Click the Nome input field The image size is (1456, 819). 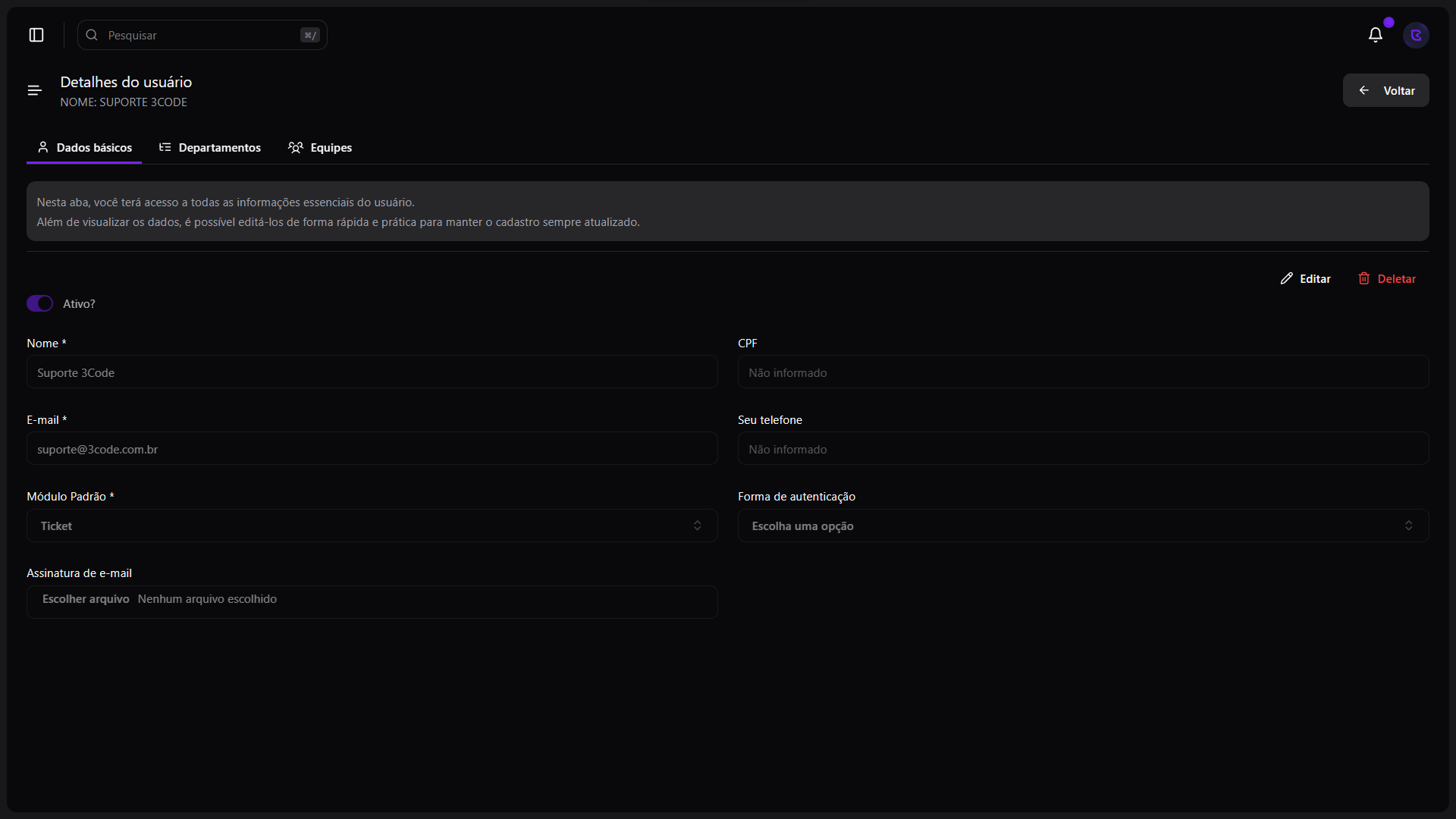[x=372, y=372]
